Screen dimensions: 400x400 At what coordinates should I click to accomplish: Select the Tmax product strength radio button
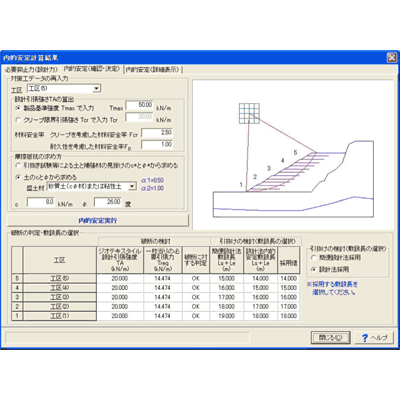click(x=18, y=108)
